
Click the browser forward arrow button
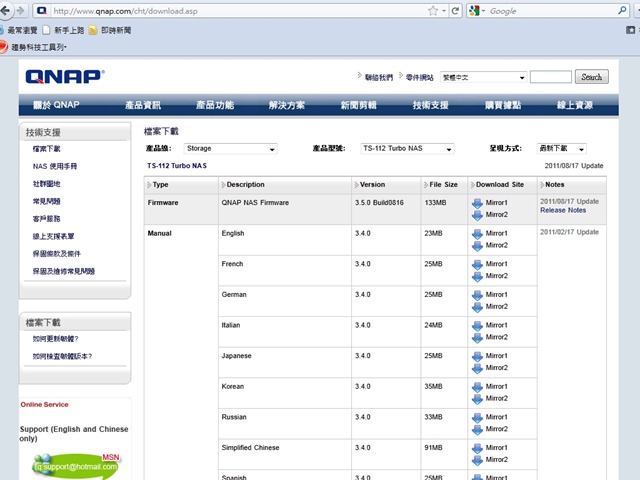tap(20, 11)
